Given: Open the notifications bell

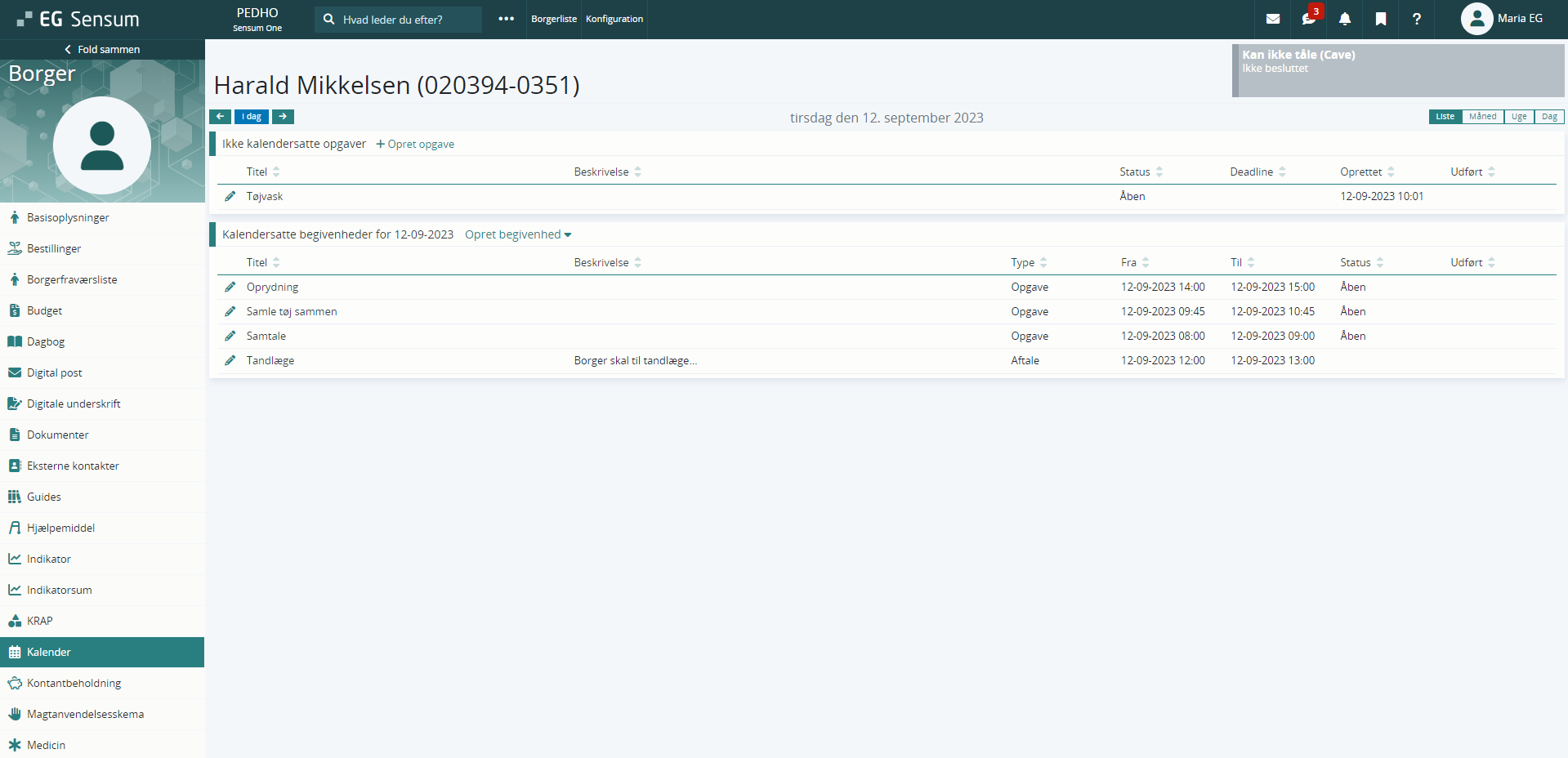Looking at the screenshot, I should coord(1344,19).
